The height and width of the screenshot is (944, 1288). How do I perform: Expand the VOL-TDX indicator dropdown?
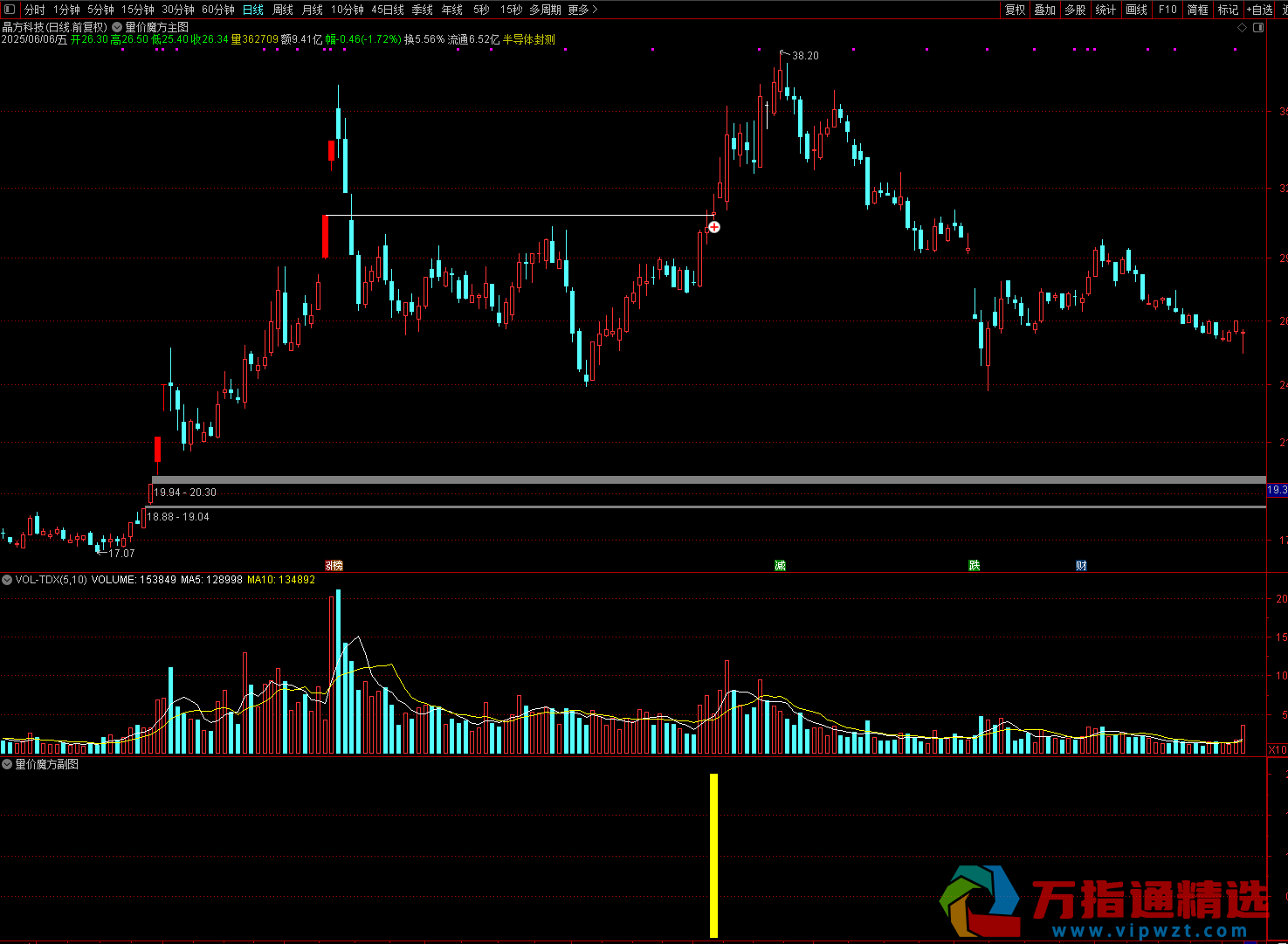7,580
